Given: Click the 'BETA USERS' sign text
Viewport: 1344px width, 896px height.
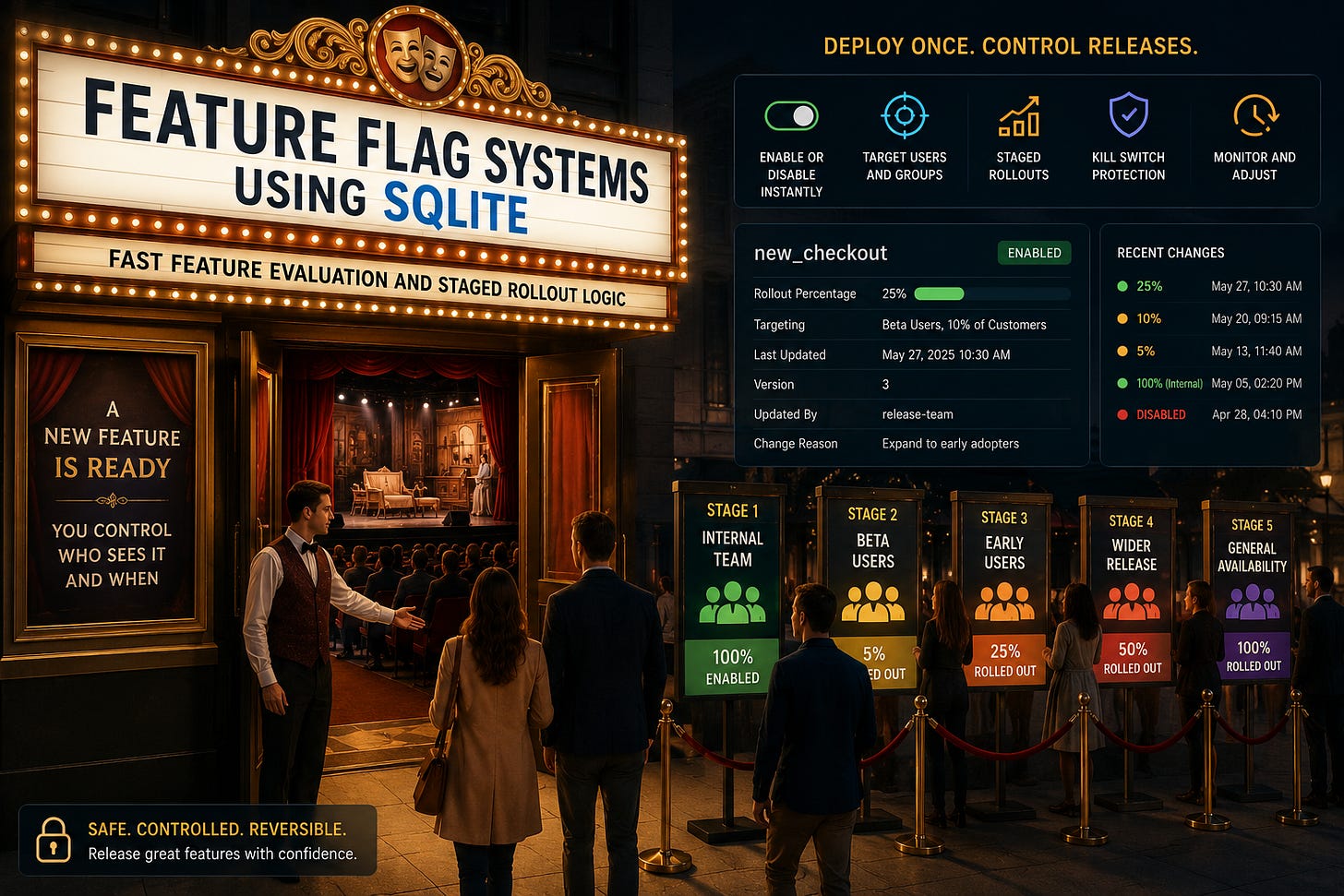Looking at the screenshot, I should pos(872,551).
